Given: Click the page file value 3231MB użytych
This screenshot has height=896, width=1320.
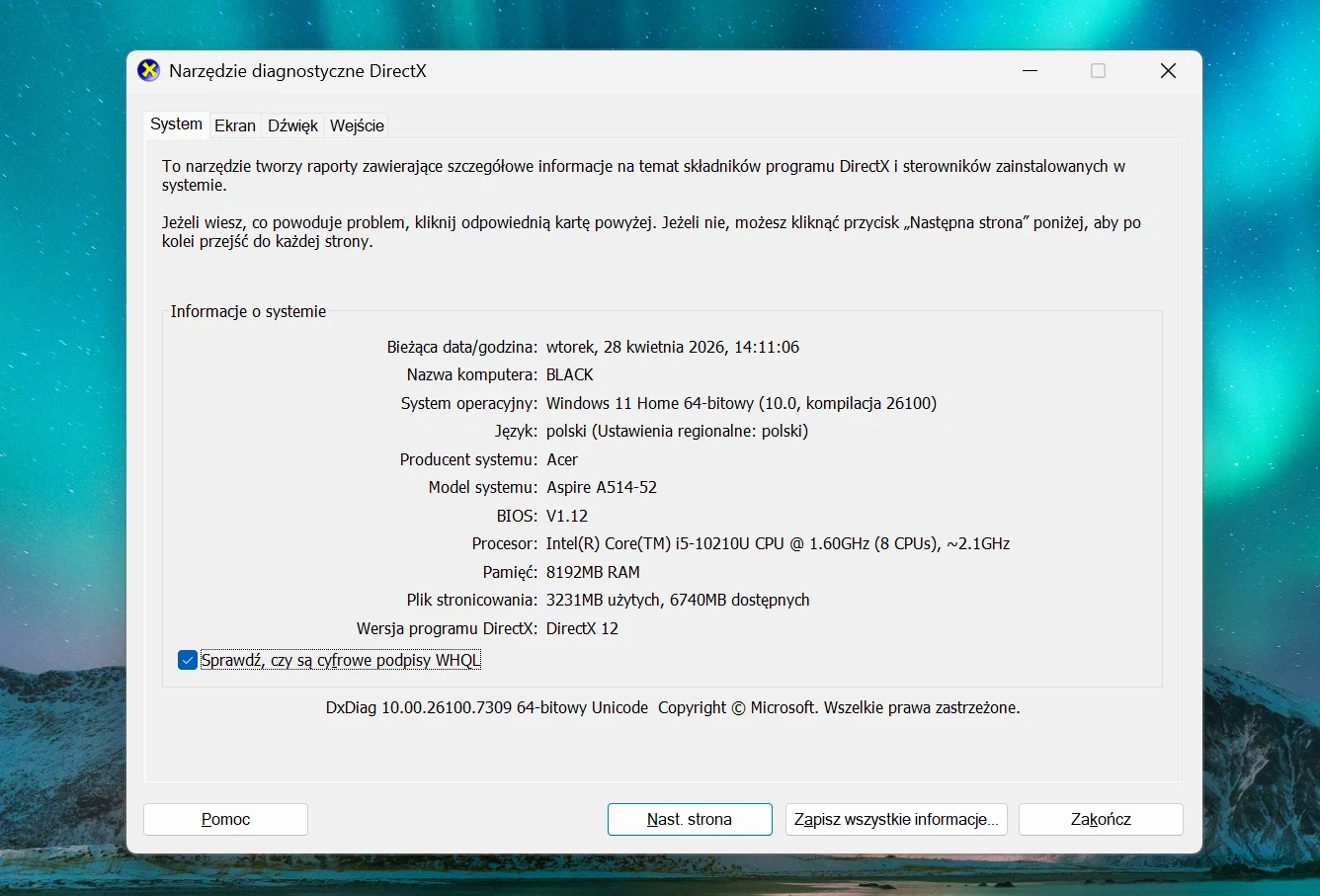Looking at the screenshot, I should click(678, 600).
